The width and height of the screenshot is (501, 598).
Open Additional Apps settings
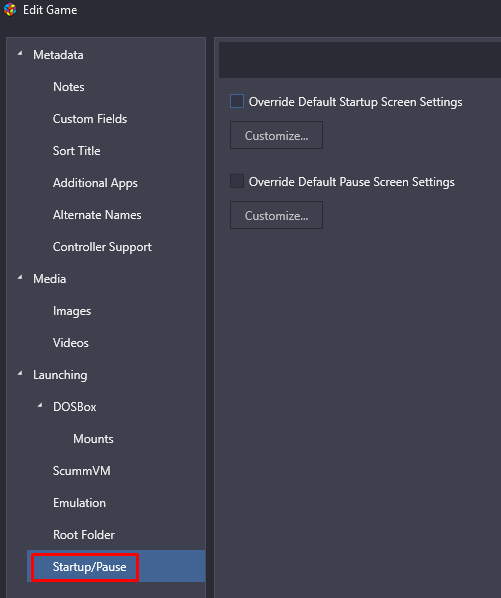[x=95, y=183]
